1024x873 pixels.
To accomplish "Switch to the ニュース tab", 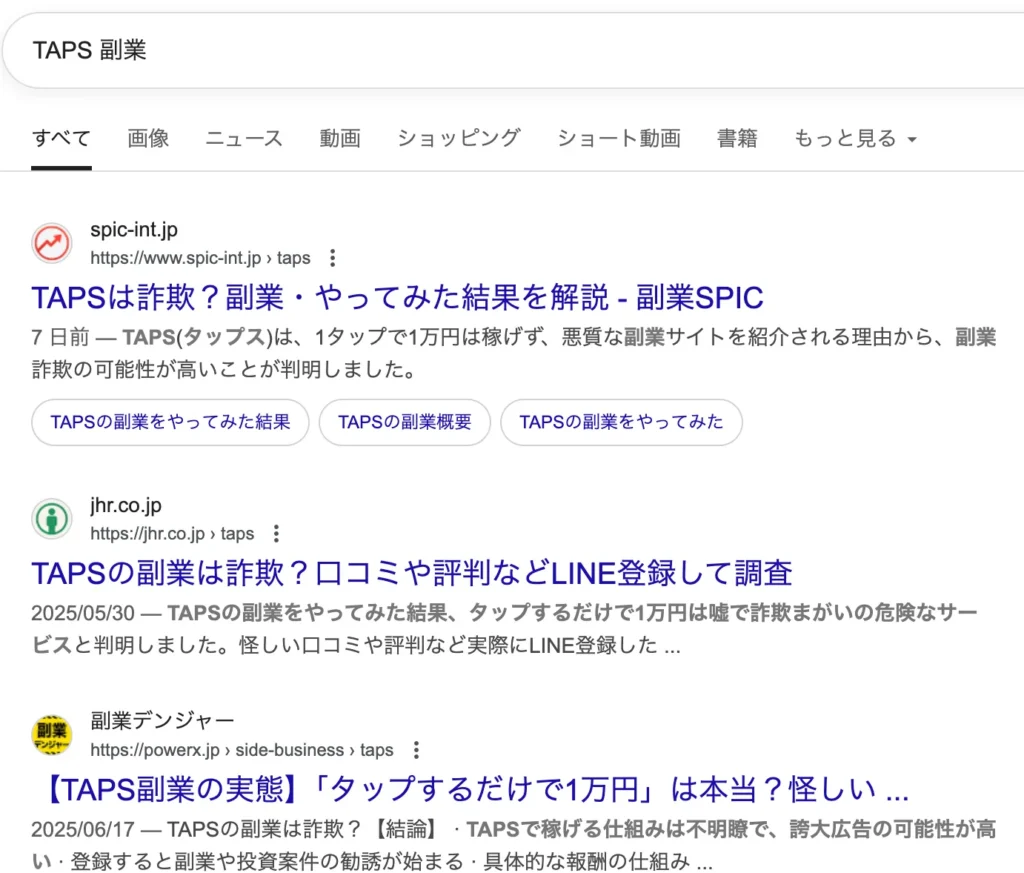I will (x=244, y=138).
